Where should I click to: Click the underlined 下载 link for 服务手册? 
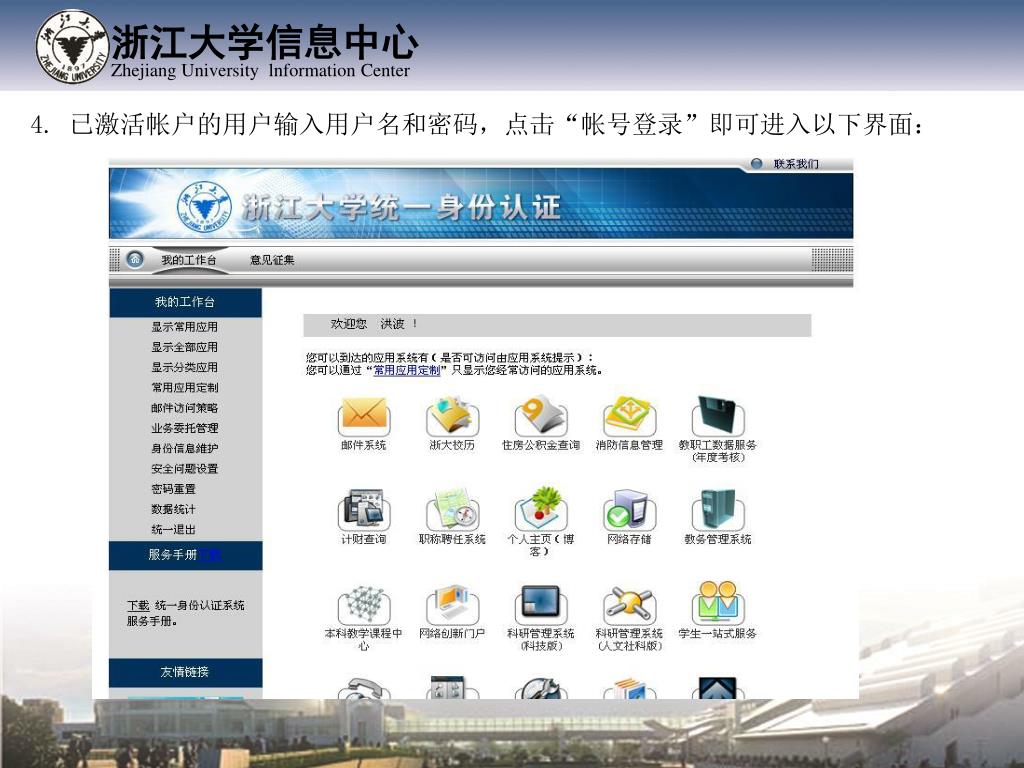138,605
